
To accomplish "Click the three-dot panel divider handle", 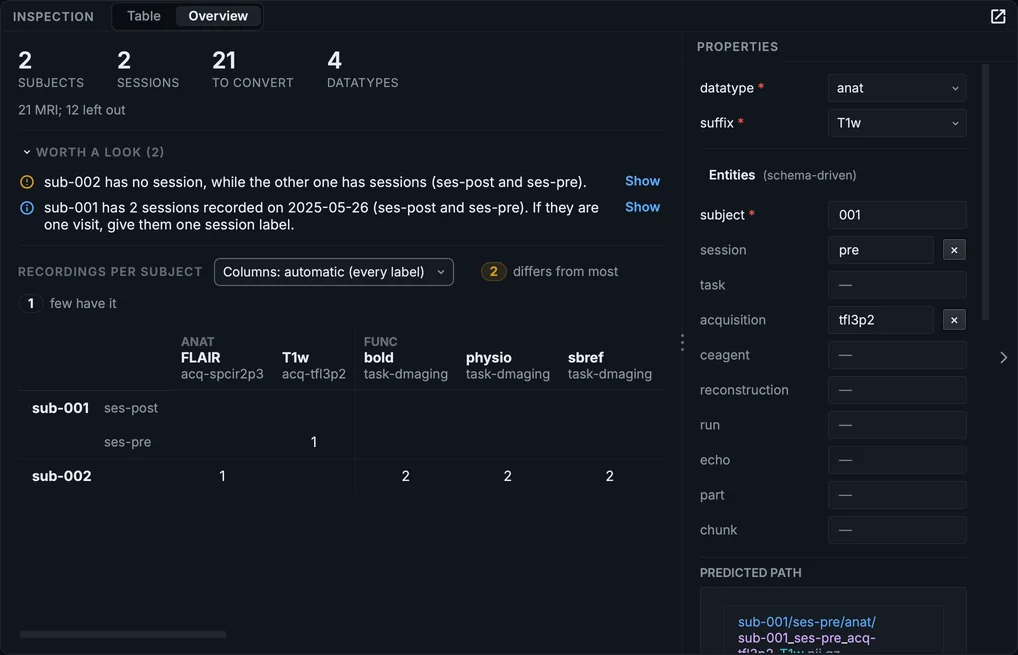I will tap(682, 342).
